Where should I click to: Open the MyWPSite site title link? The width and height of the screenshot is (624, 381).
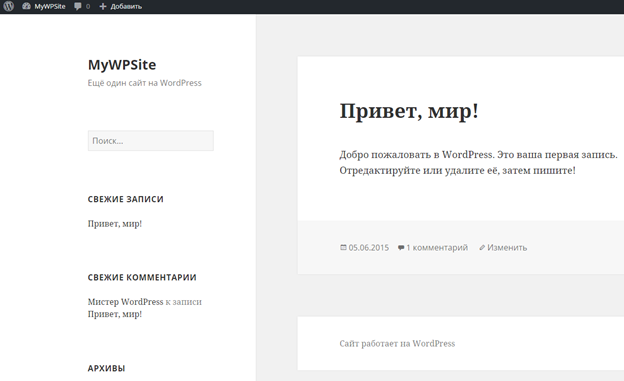[122, 64]
